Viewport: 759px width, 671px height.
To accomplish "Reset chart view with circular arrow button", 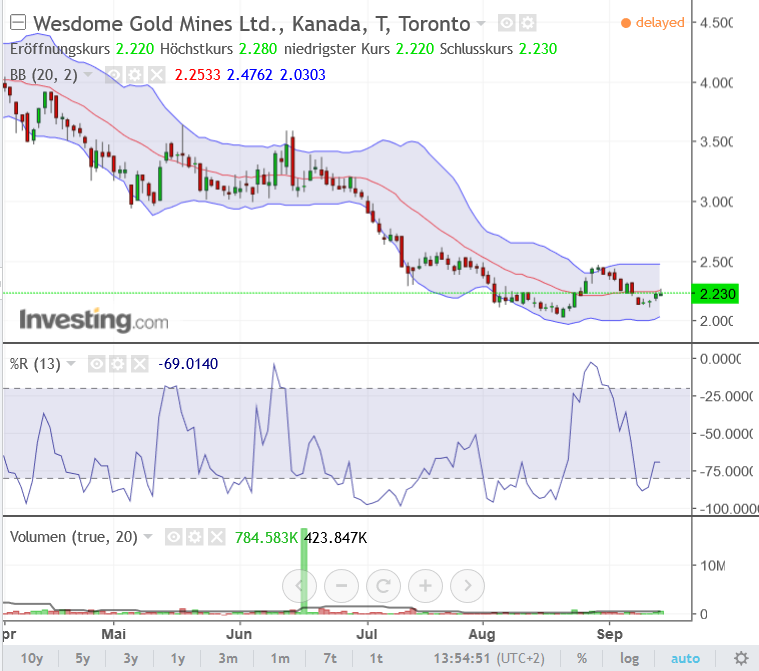I will [x=383, y=586].
